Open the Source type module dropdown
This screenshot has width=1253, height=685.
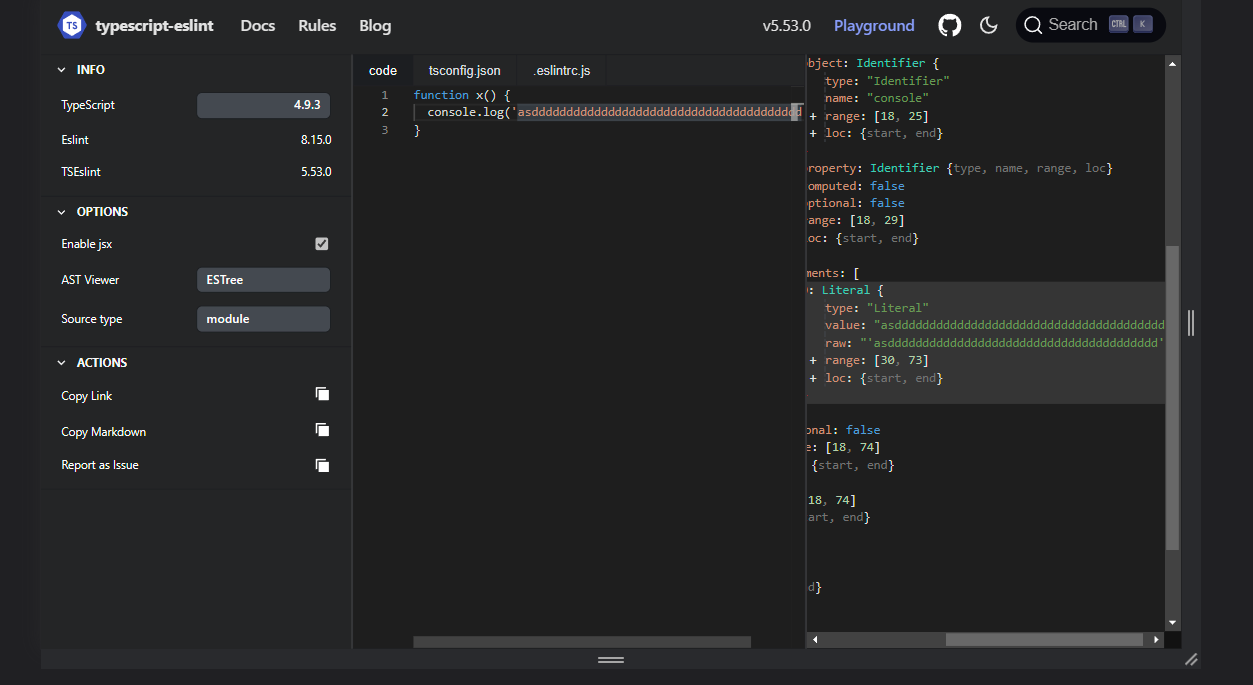tap(263, 319)
